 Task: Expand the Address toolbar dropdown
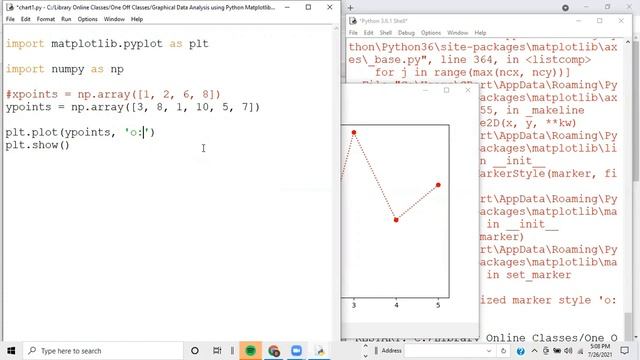click(x=489, y=351)
